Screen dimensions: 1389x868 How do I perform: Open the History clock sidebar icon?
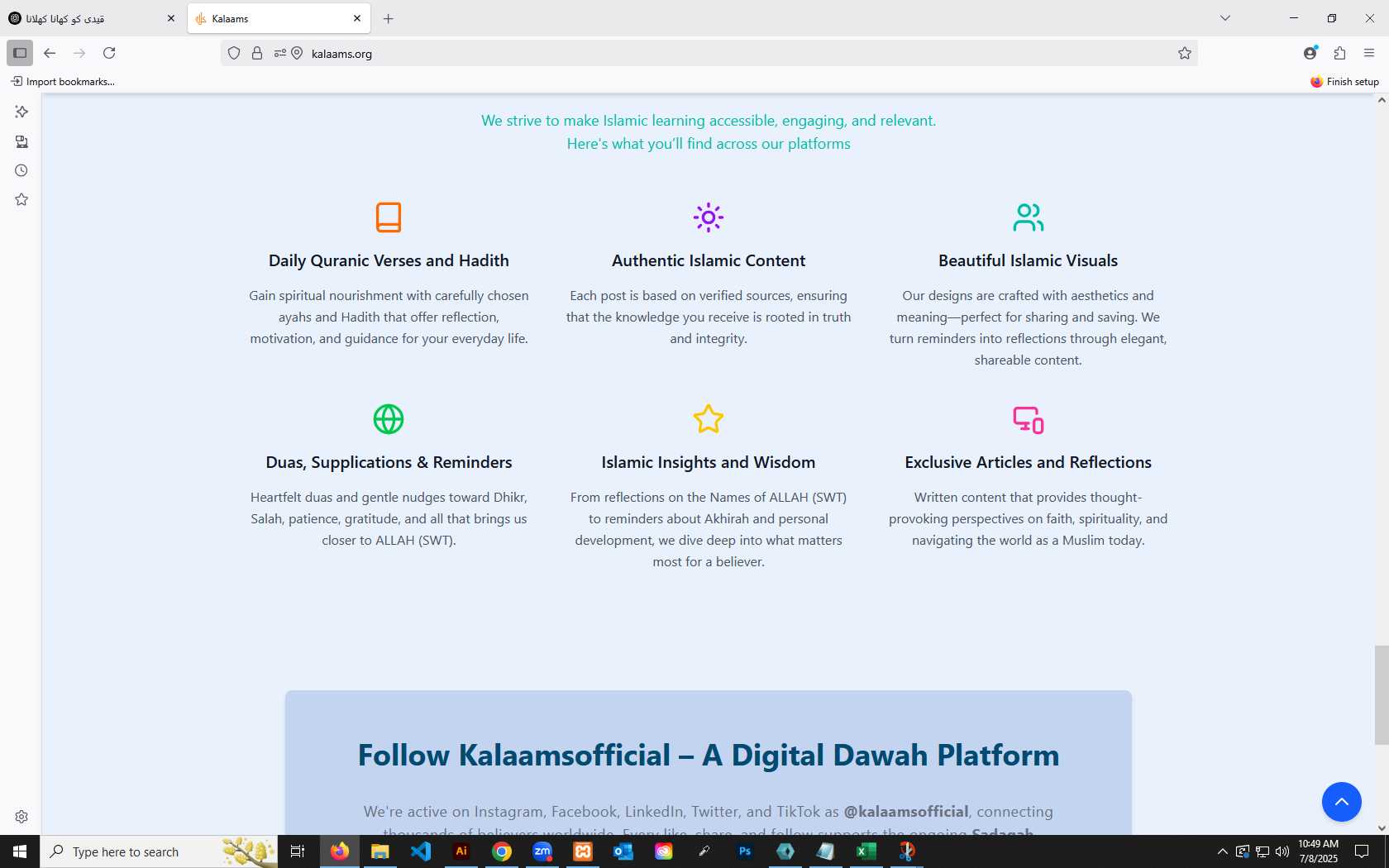[x=21, y=170]
